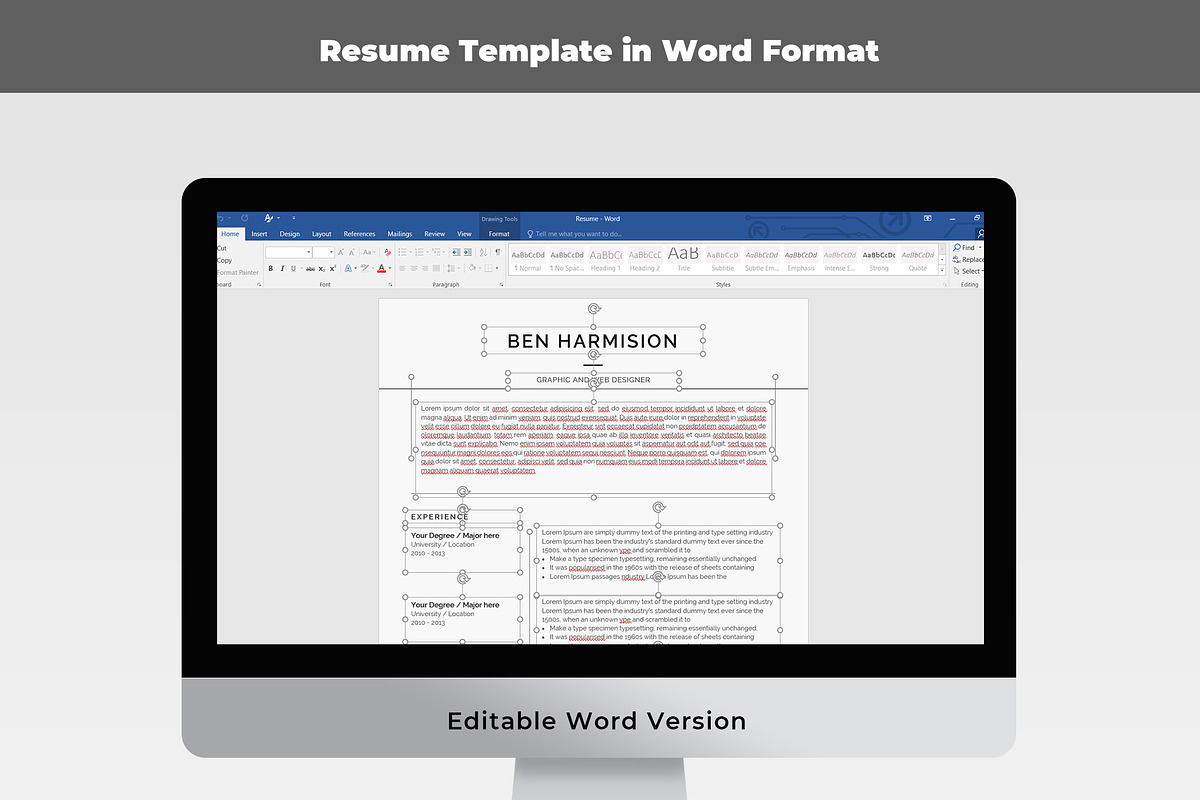Viewport: 1200px width, 800px height.
Task: Show paragraph marks with the pilcrow icon
Action: (x=498, y=252)
